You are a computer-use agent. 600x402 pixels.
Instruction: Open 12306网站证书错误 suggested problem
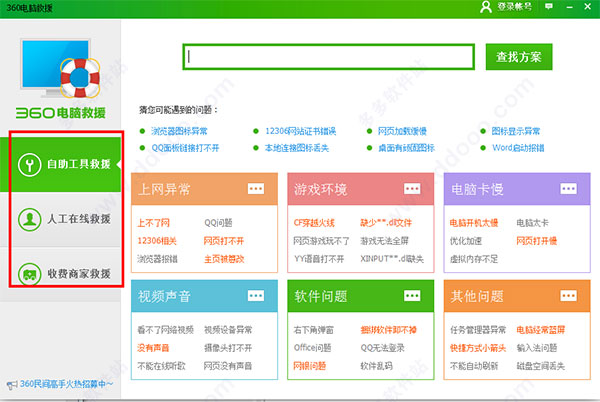[x=300, y=131]
